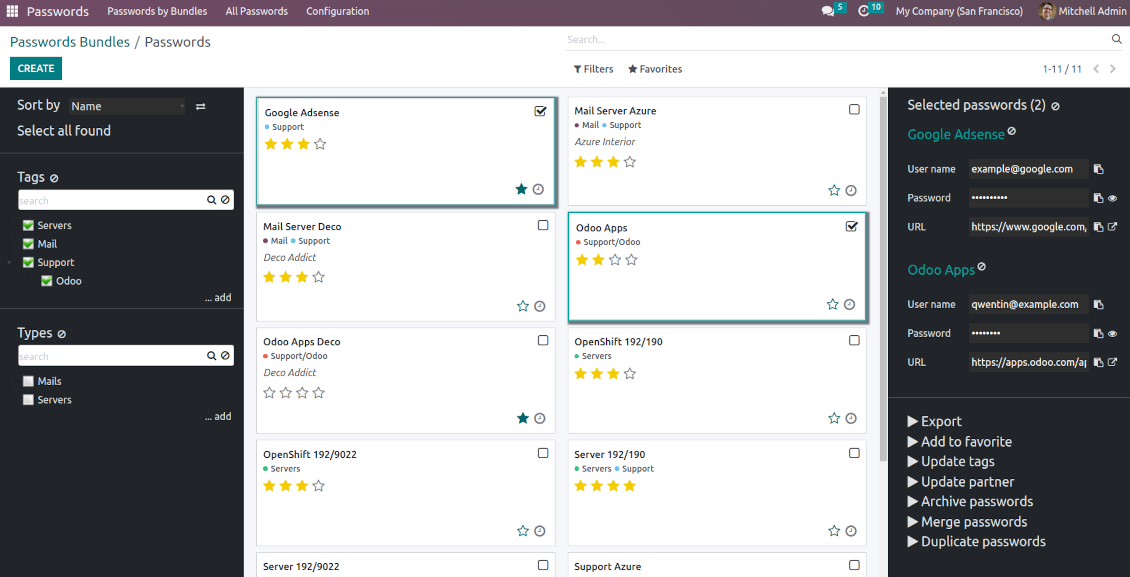This screenshot has width=1130, height=577.
Task: Open the All Passwords menu
Action: coord(257,12)
